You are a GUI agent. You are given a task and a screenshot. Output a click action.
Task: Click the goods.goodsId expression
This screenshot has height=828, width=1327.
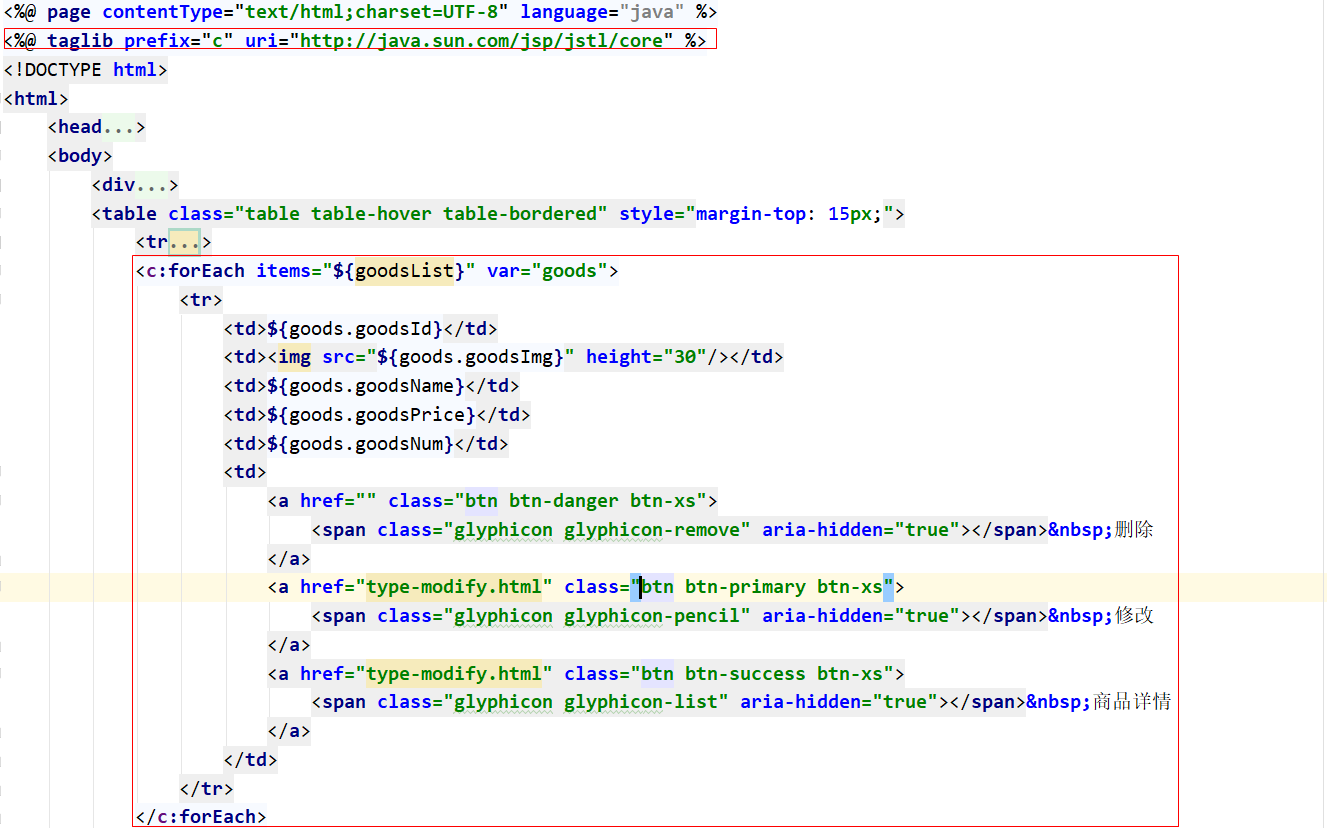(354, 329)
